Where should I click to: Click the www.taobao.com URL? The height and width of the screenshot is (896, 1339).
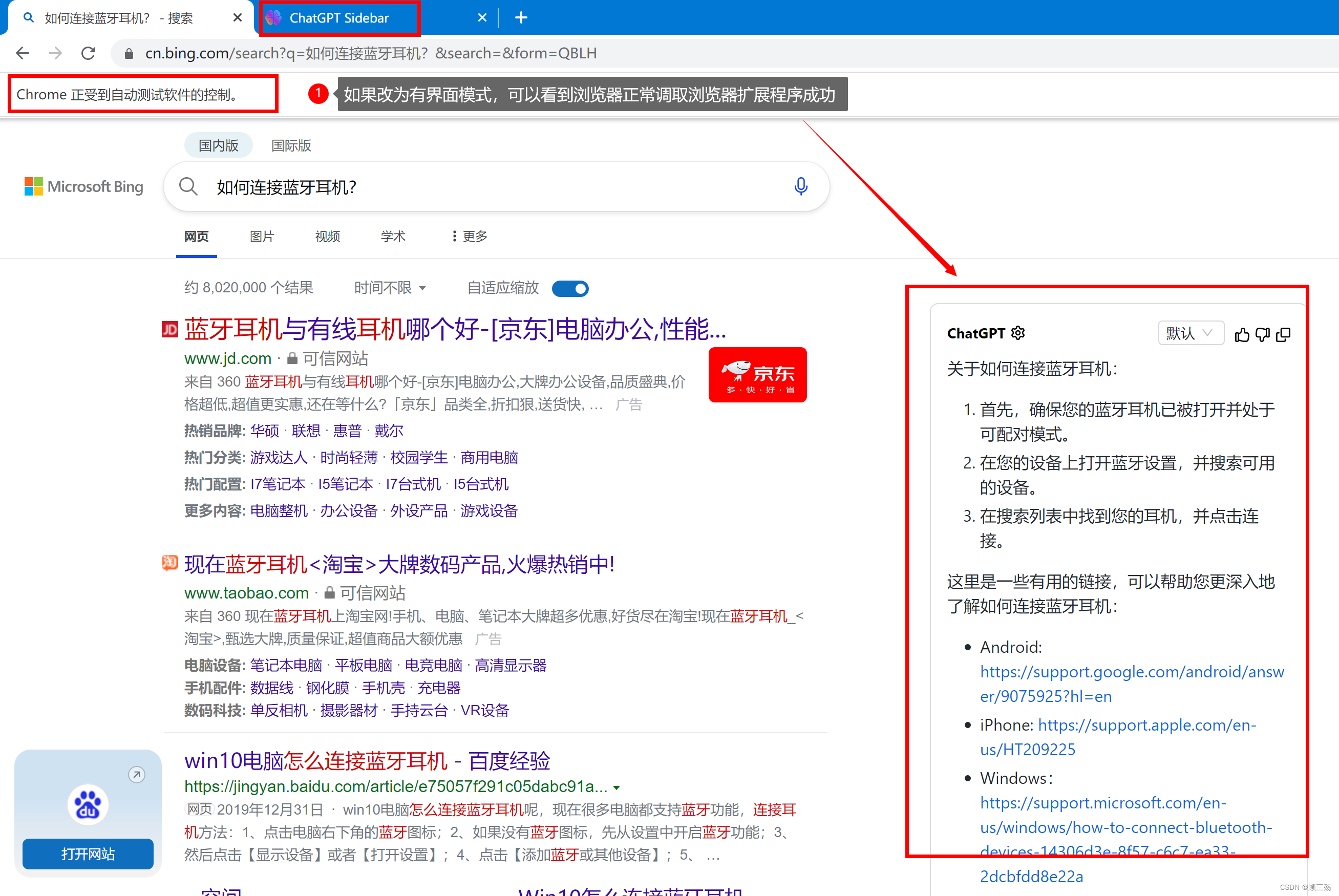coord(246,592)
